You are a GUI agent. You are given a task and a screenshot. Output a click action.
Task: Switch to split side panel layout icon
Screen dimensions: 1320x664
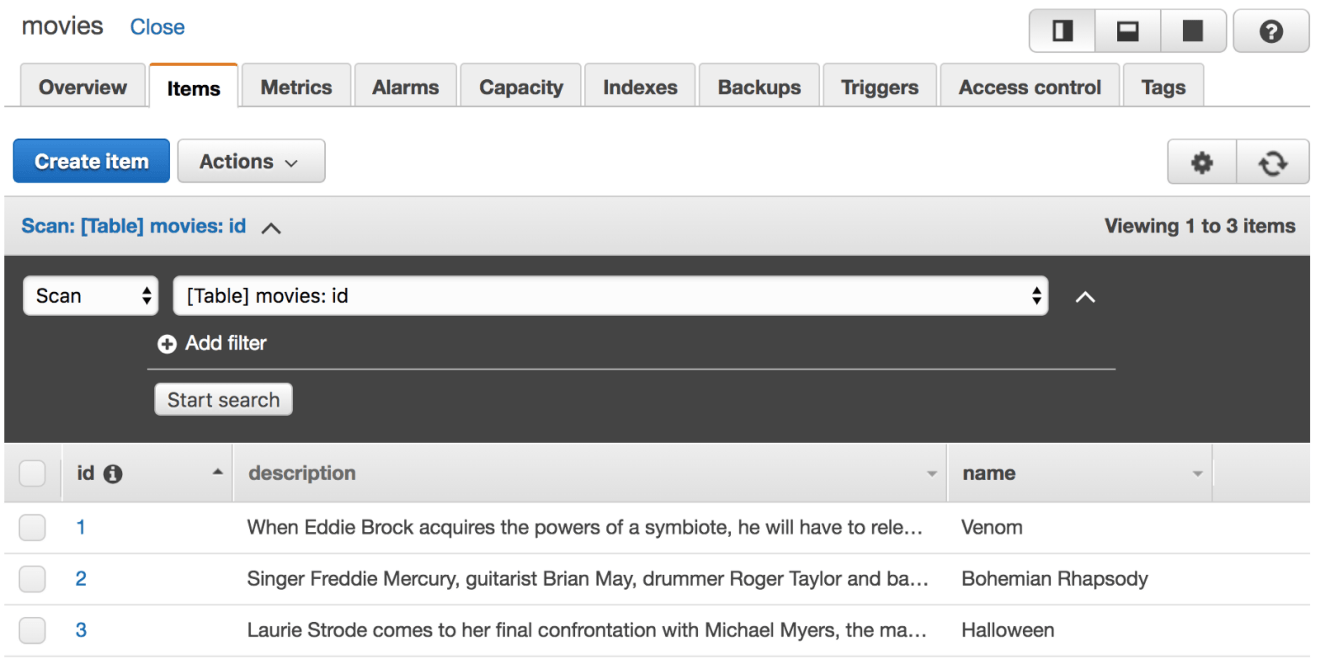[x=1062, y=32]
